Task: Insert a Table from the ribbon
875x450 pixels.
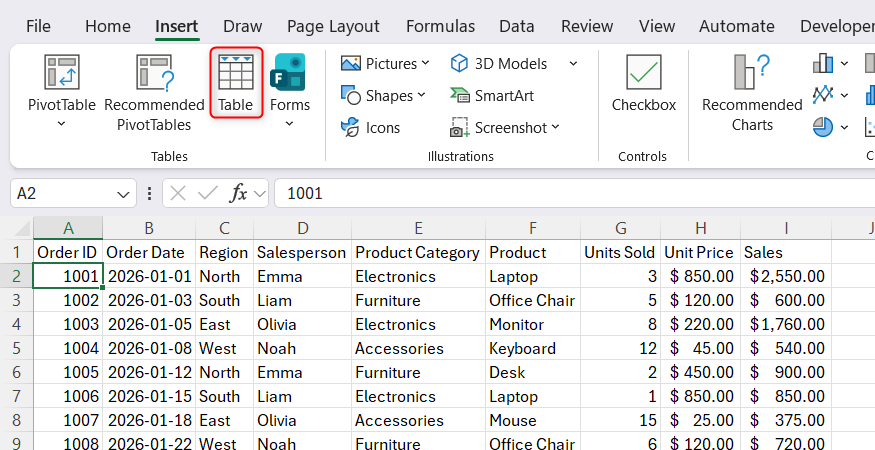Action: (x=235, y=82)
